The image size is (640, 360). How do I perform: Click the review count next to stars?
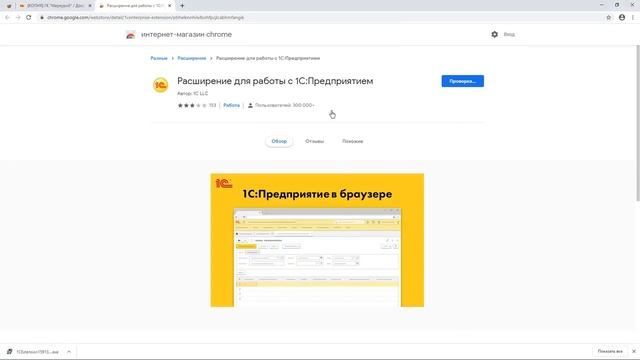click(212, 105)
